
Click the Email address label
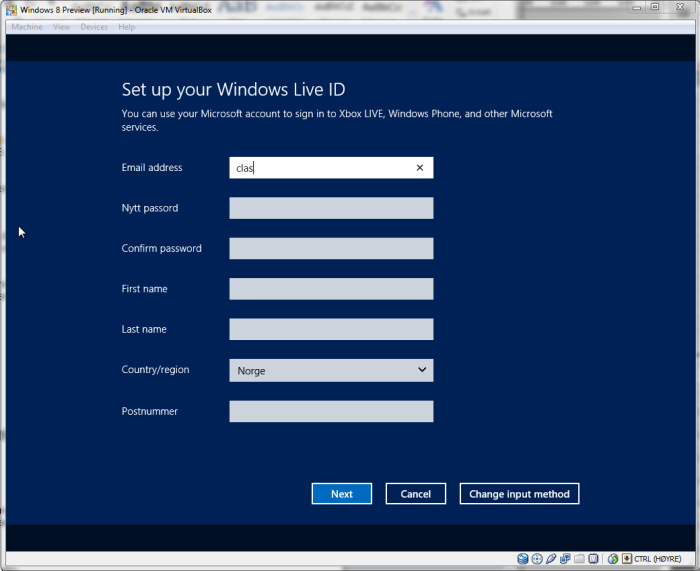(x=152, y=167)
